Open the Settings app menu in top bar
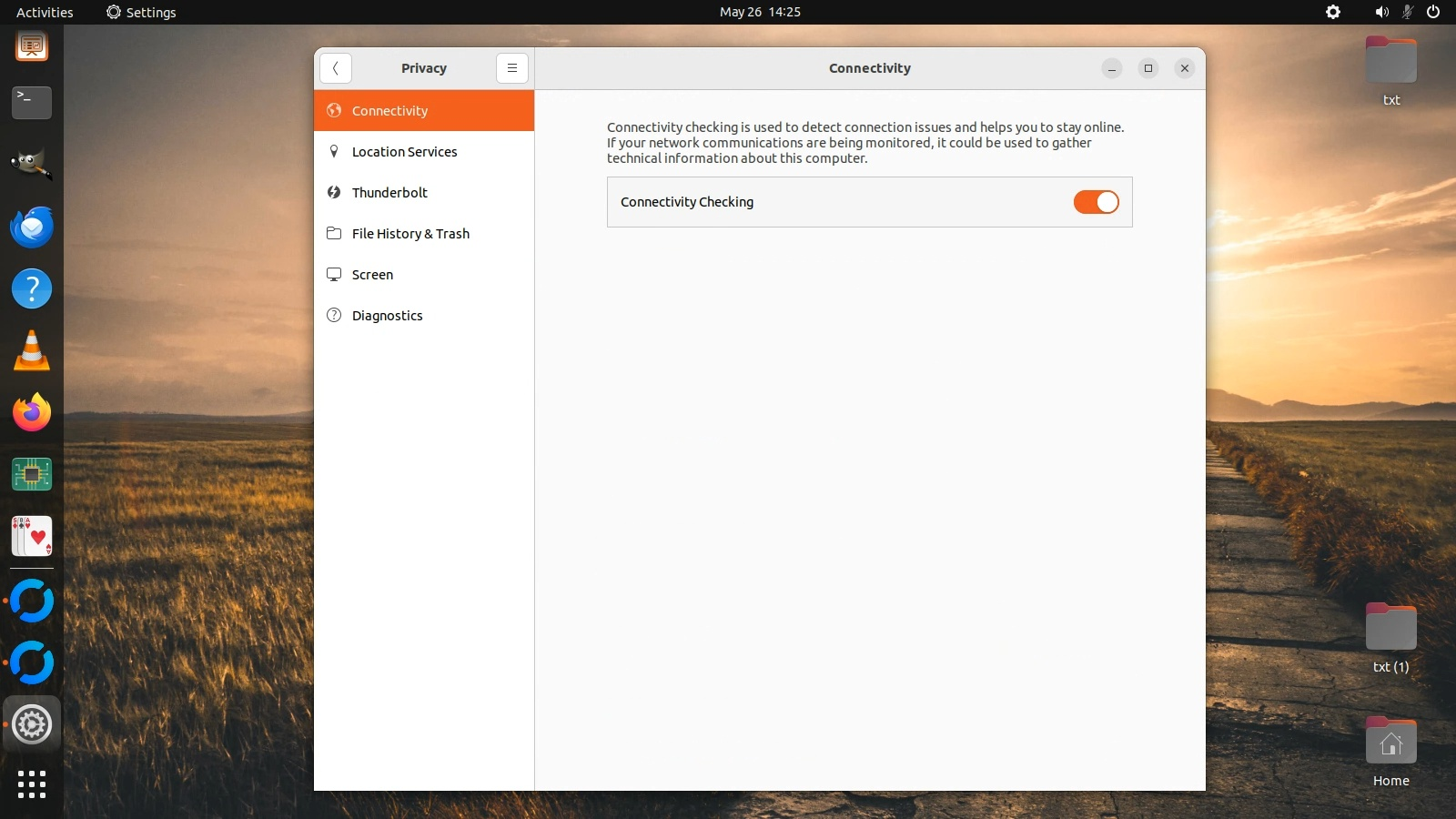Image resolution: width=1456 pixels, height=819 pixels. click(x=141, y=12)
